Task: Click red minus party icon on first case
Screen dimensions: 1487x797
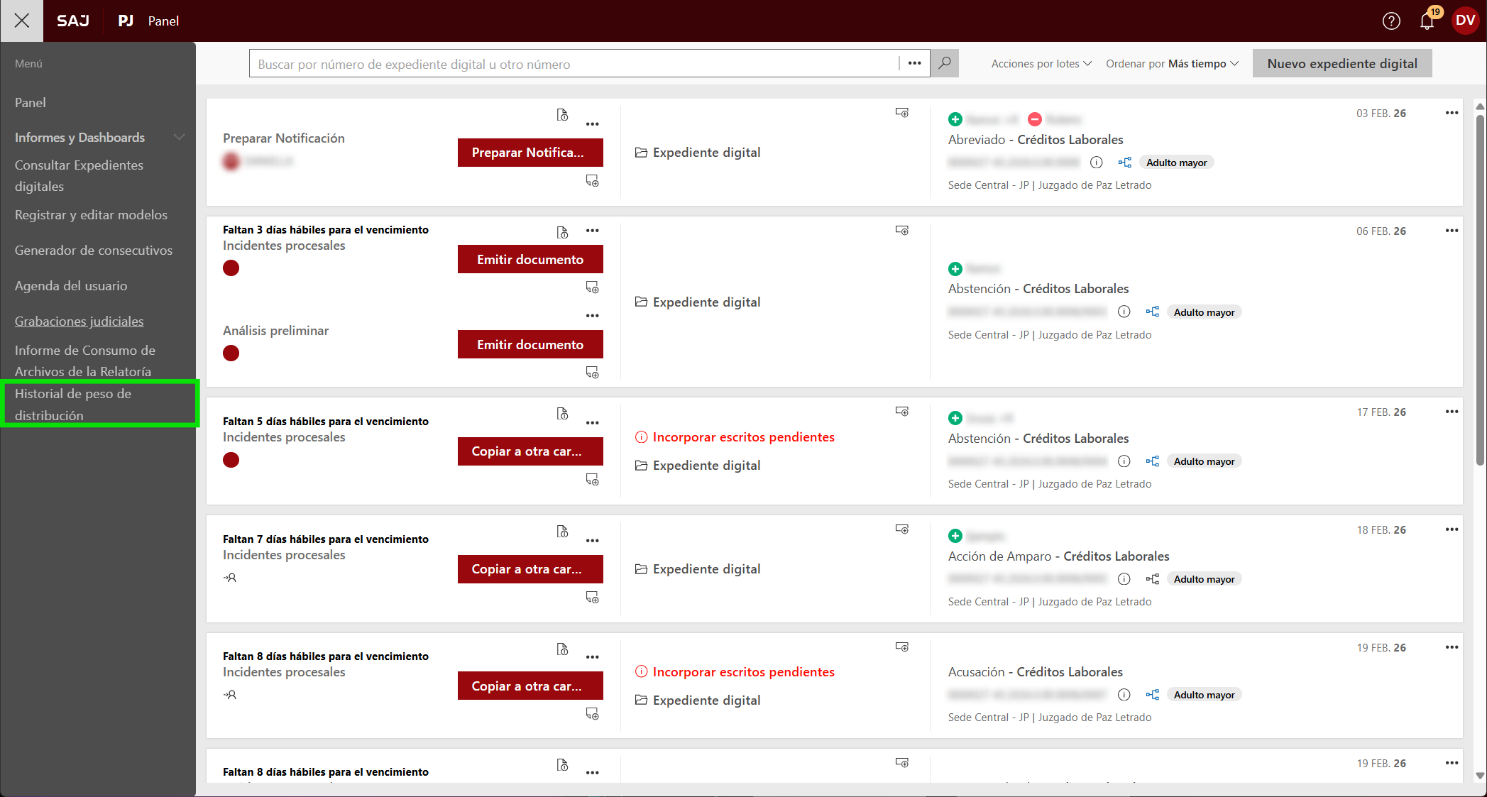Action: click(1035, 119)
